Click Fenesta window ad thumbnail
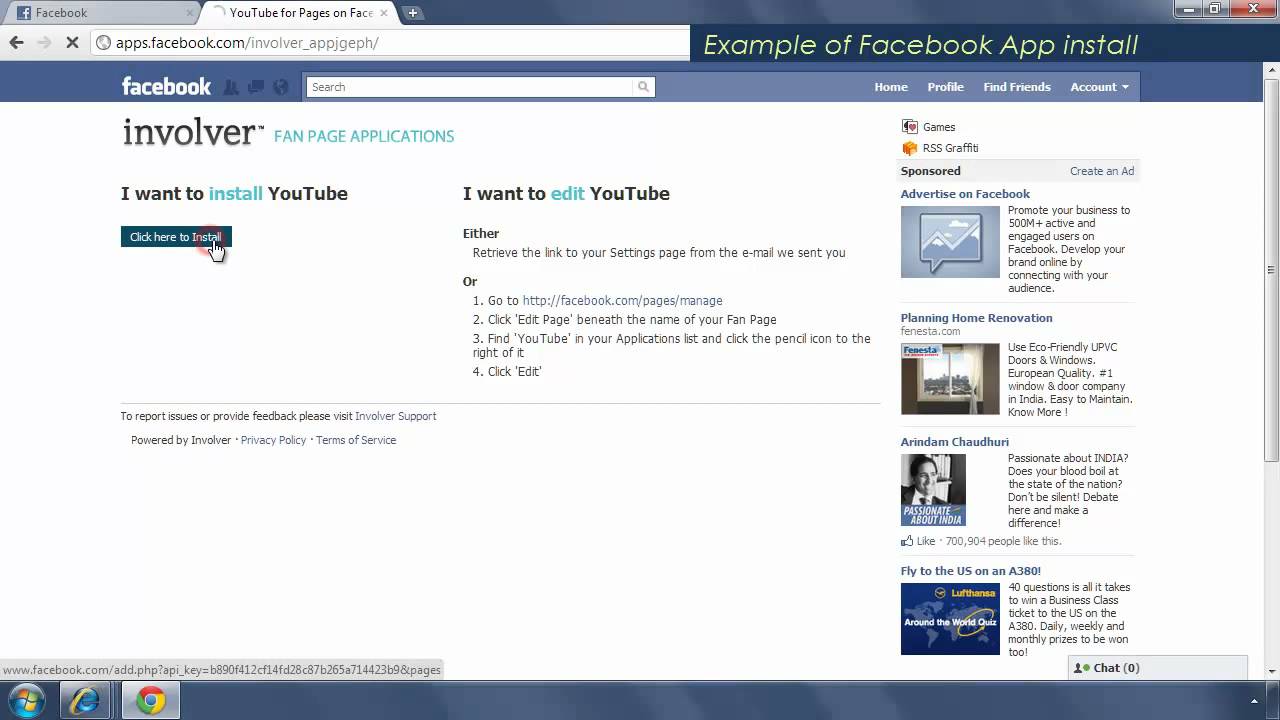 click(x=950, y=379)
